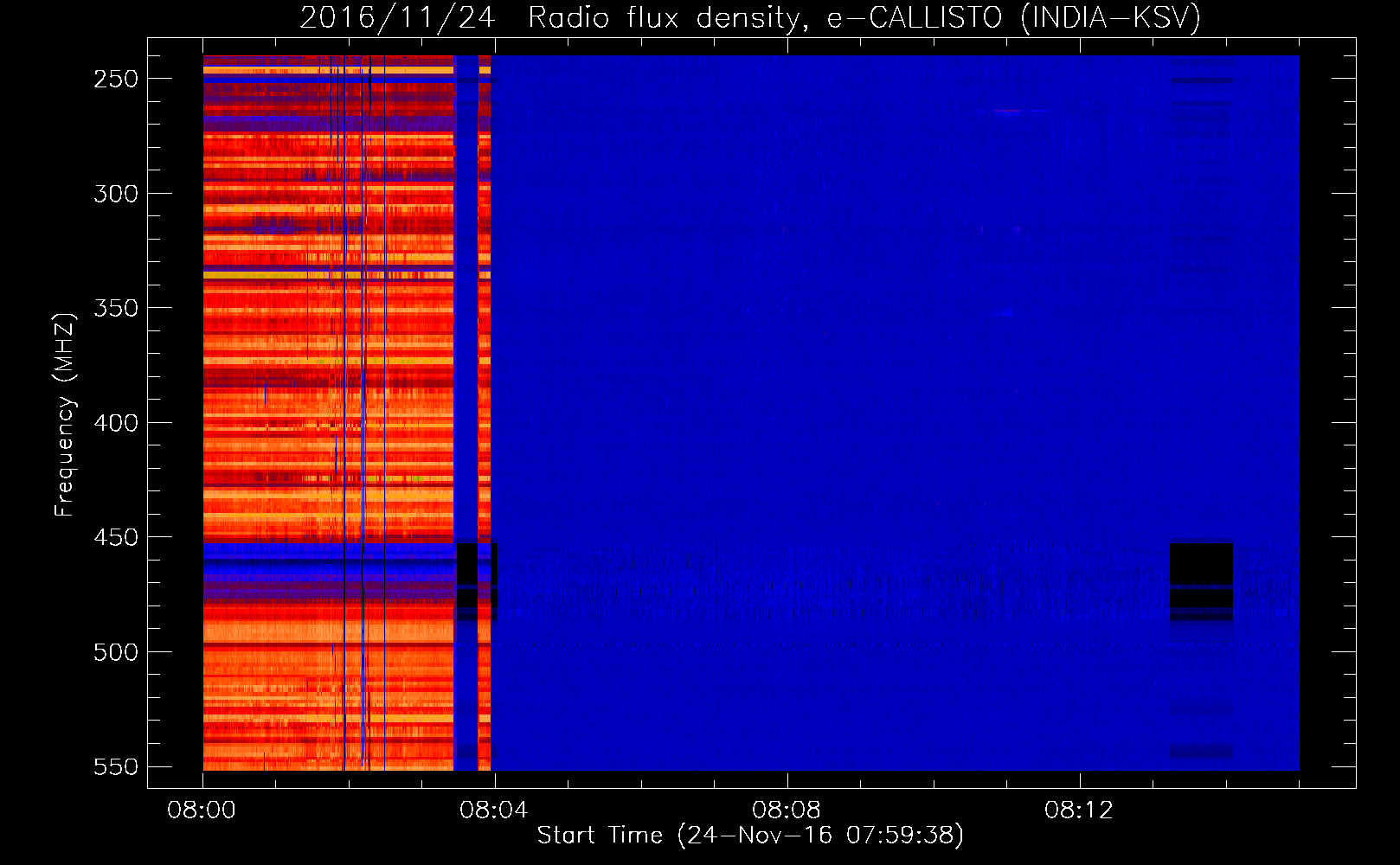This screenshot has height=865, width=1400.
Task: Select the '450' frequency axis label
Action: pos(116,537)
